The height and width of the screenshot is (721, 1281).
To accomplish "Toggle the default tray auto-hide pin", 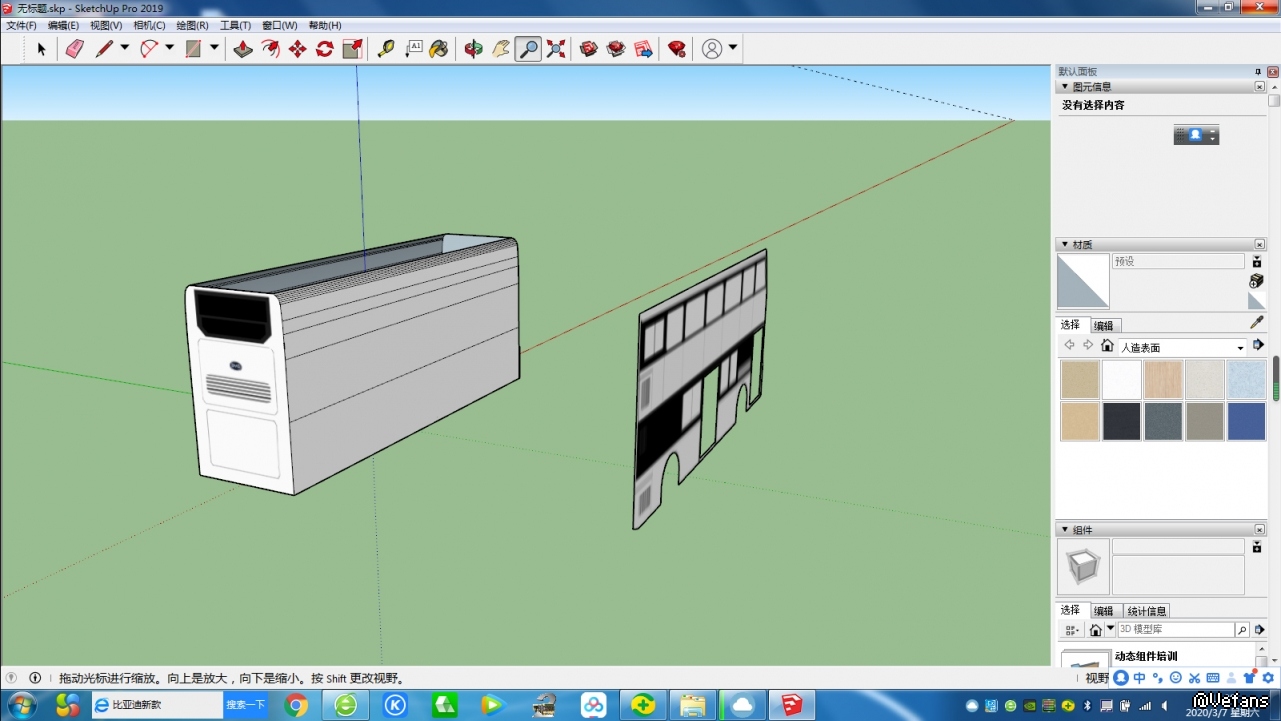I will tap(1258, 72).
